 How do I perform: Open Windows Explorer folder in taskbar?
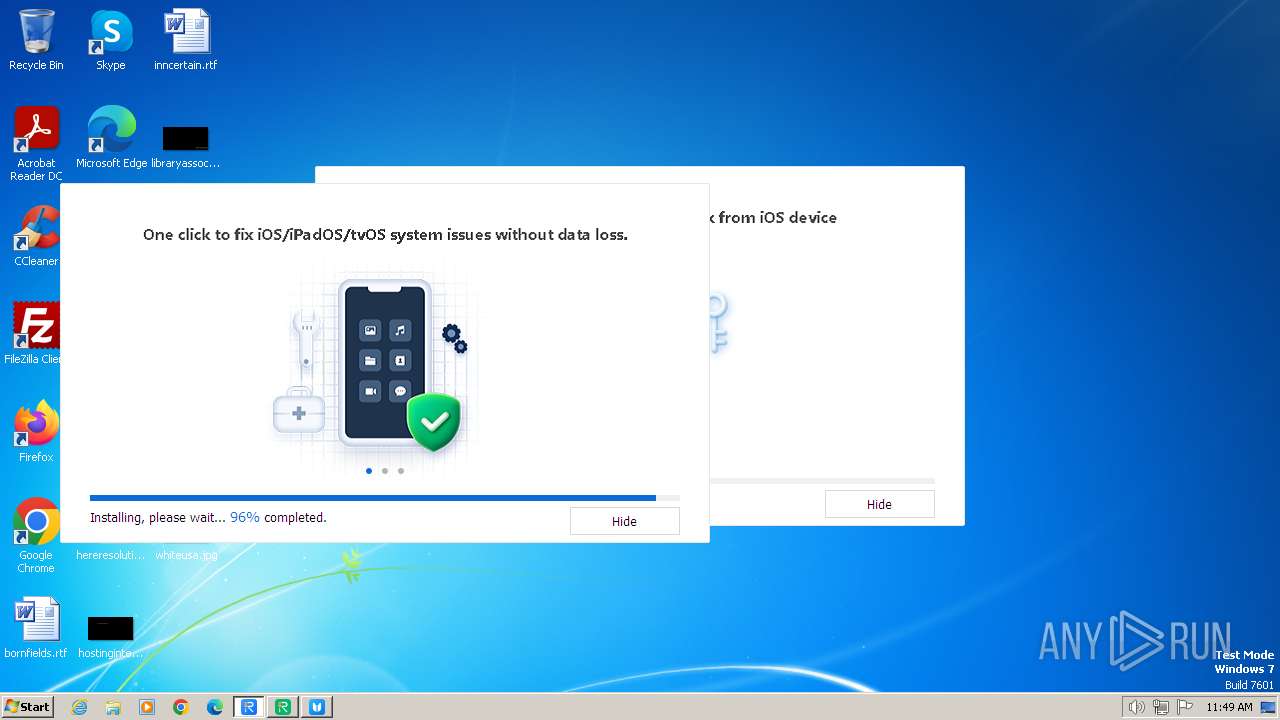[x=113, y=707]
